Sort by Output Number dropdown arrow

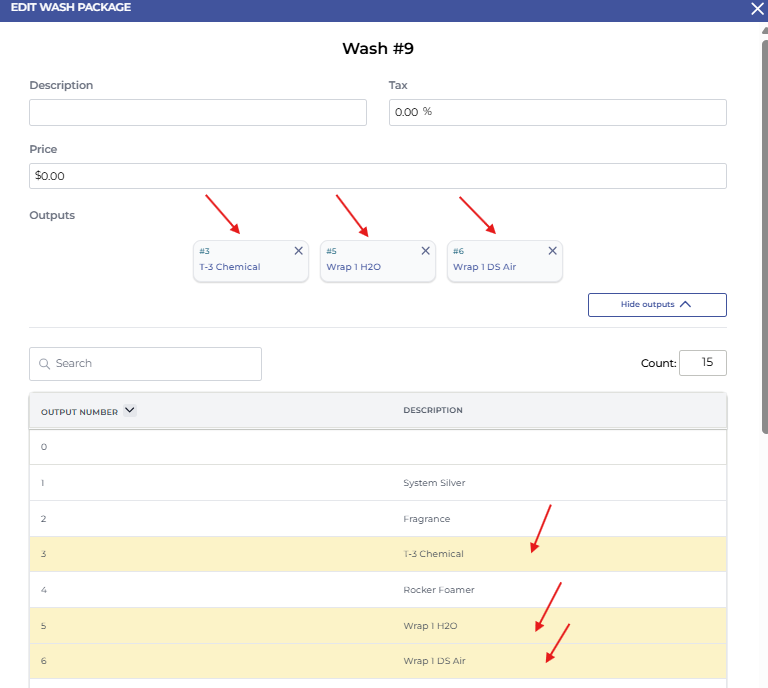[129, 410]
